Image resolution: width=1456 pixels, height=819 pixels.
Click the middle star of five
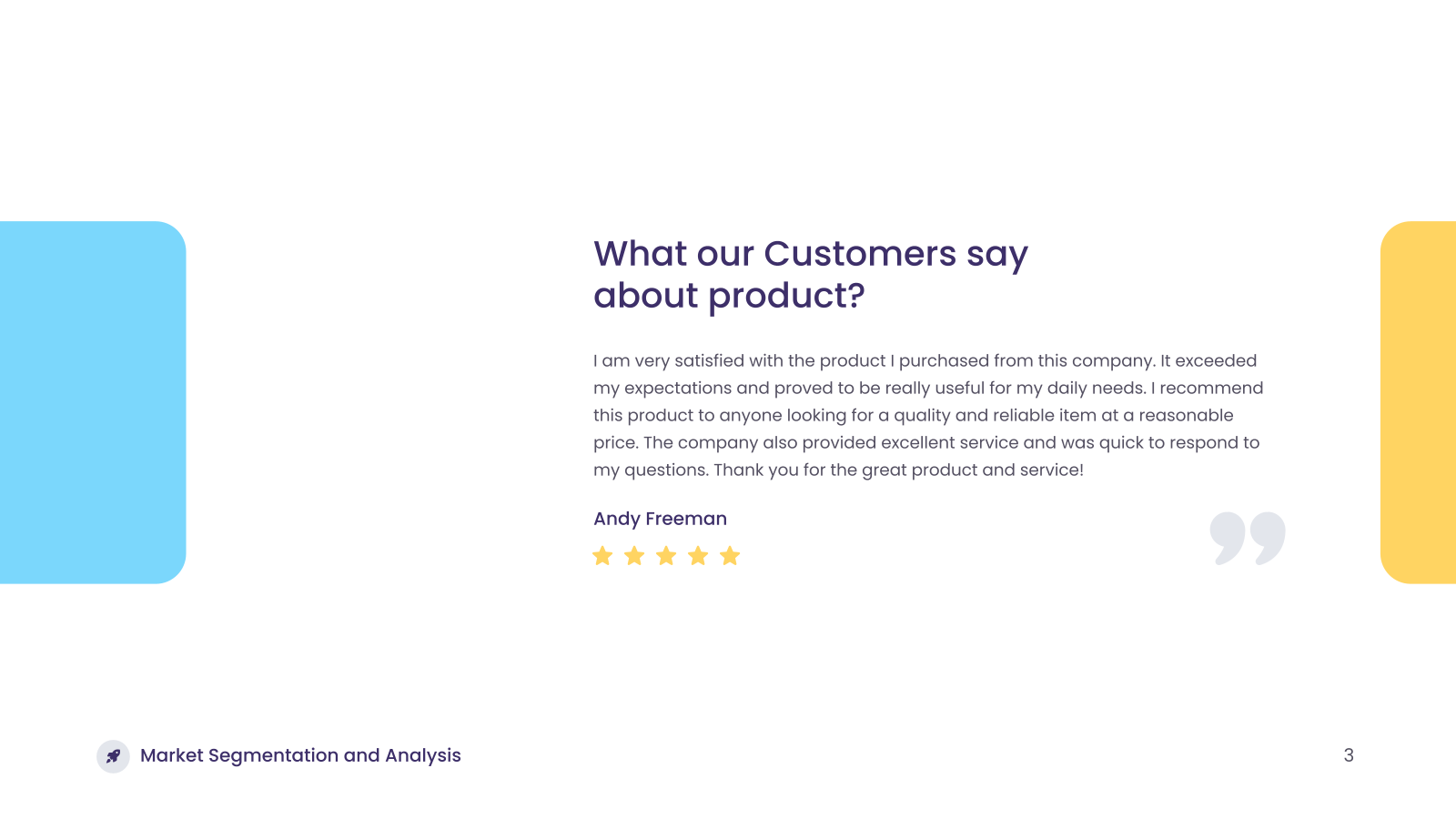666,556
